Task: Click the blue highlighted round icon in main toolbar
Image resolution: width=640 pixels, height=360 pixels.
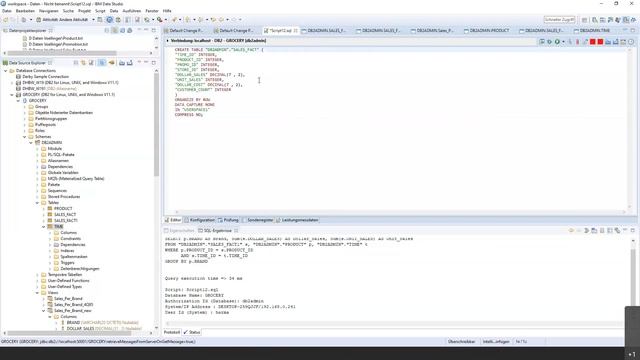Action: tap(109, 20)
